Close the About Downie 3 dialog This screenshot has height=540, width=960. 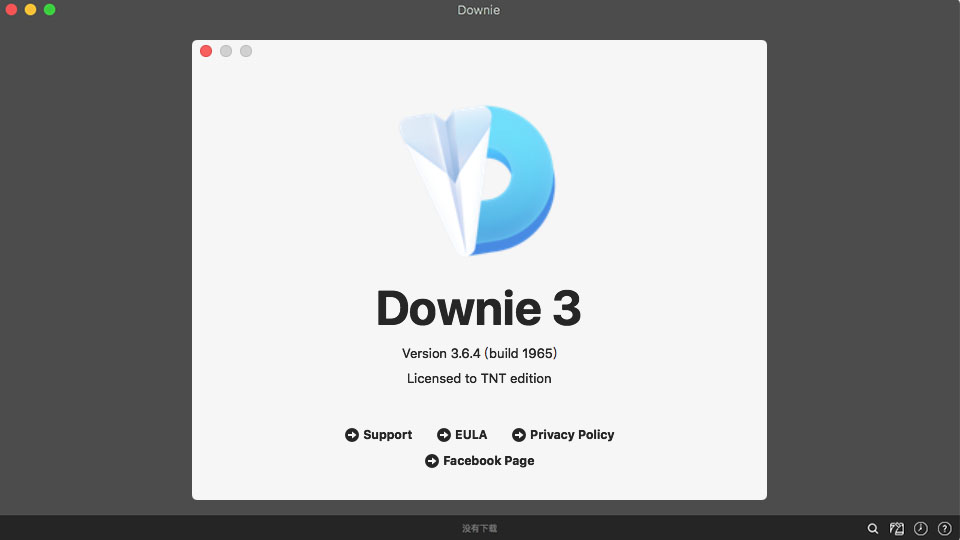point(206,51)
